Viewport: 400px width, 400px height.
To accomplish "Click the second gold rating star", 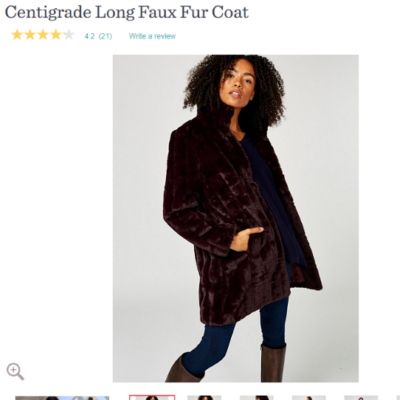I will [30, 35].
